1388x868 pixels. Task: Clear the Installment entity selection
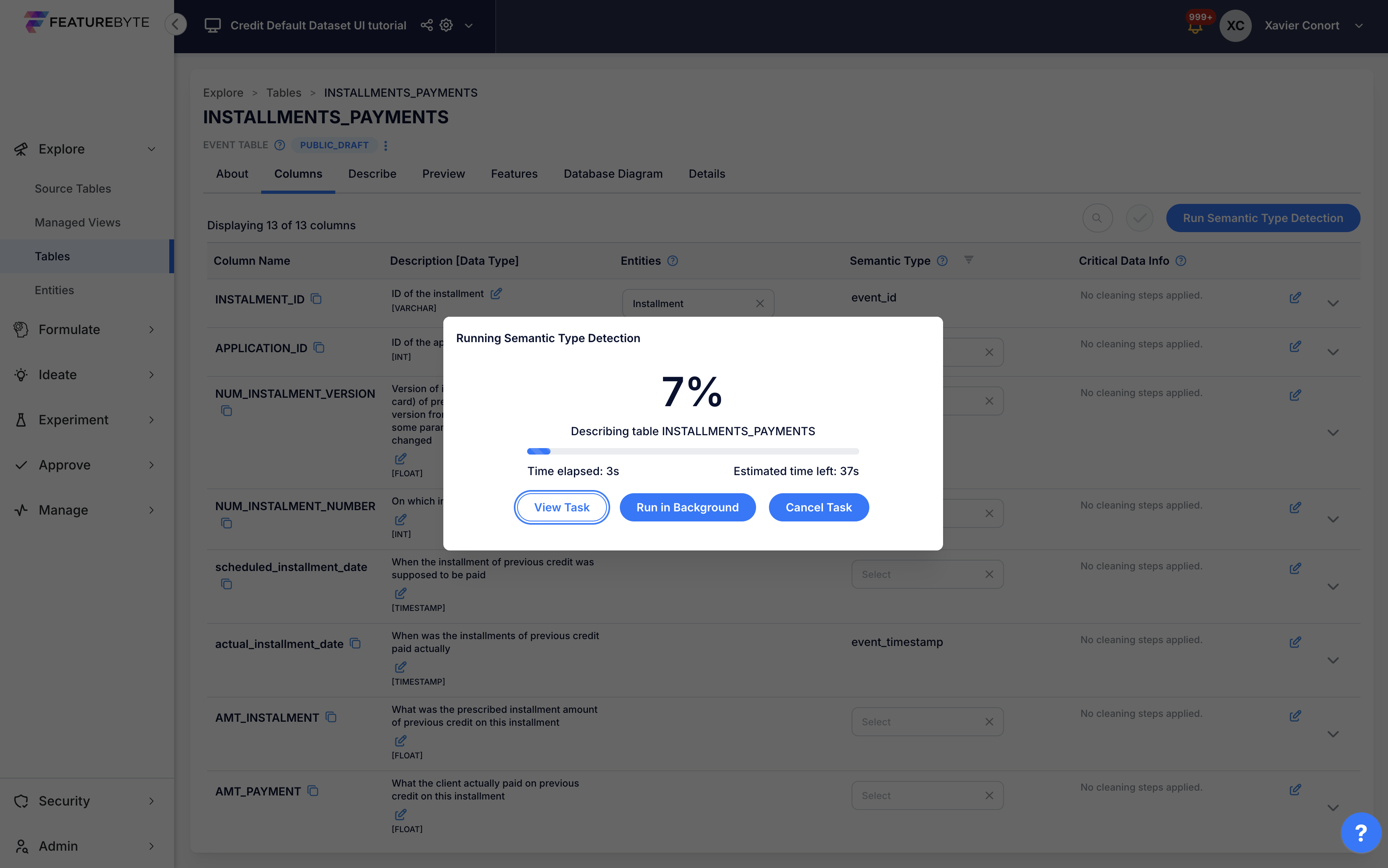pyautogui.click(x=759, y=303)
